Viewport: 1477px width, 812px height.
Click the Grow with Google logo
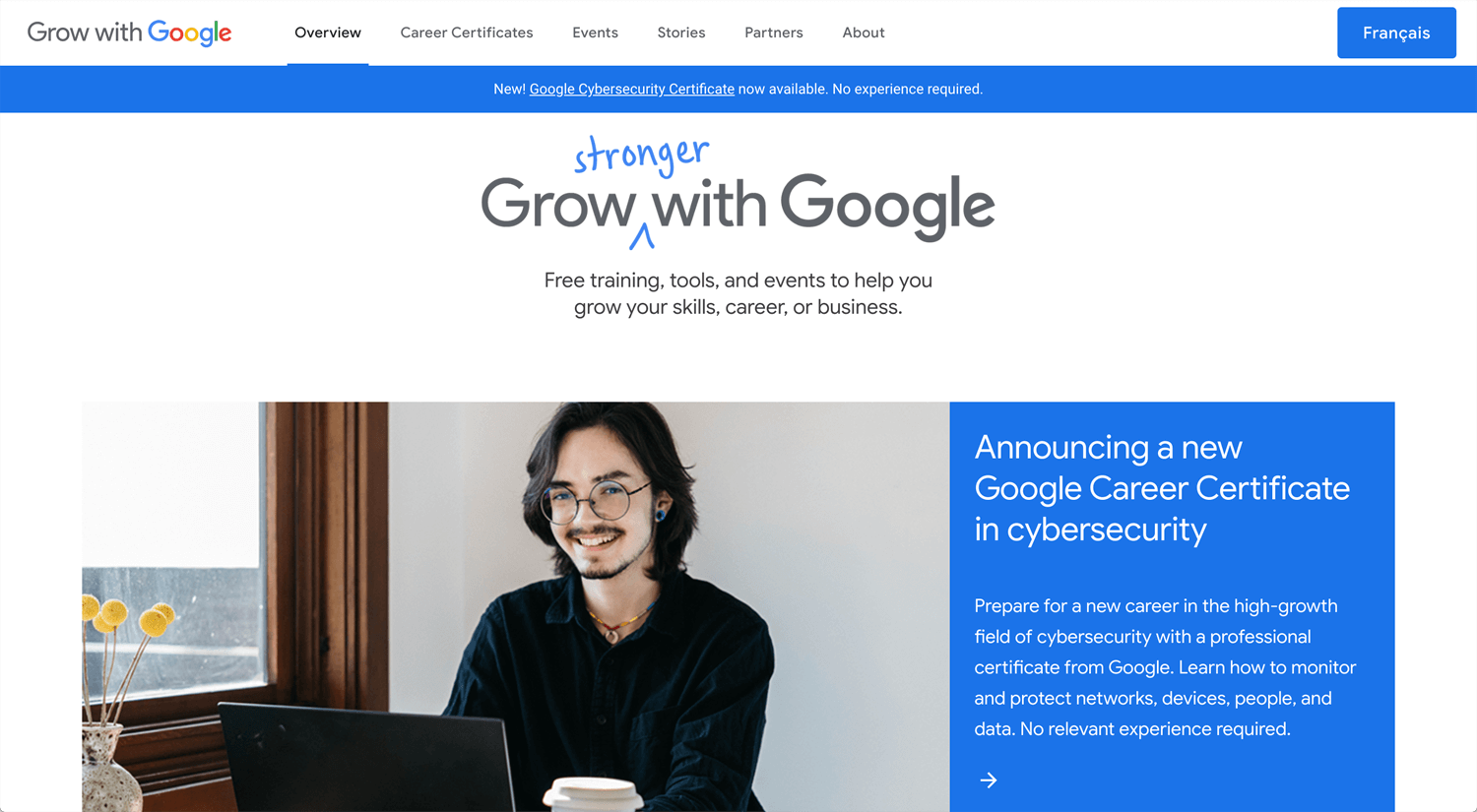click(129, 32)
